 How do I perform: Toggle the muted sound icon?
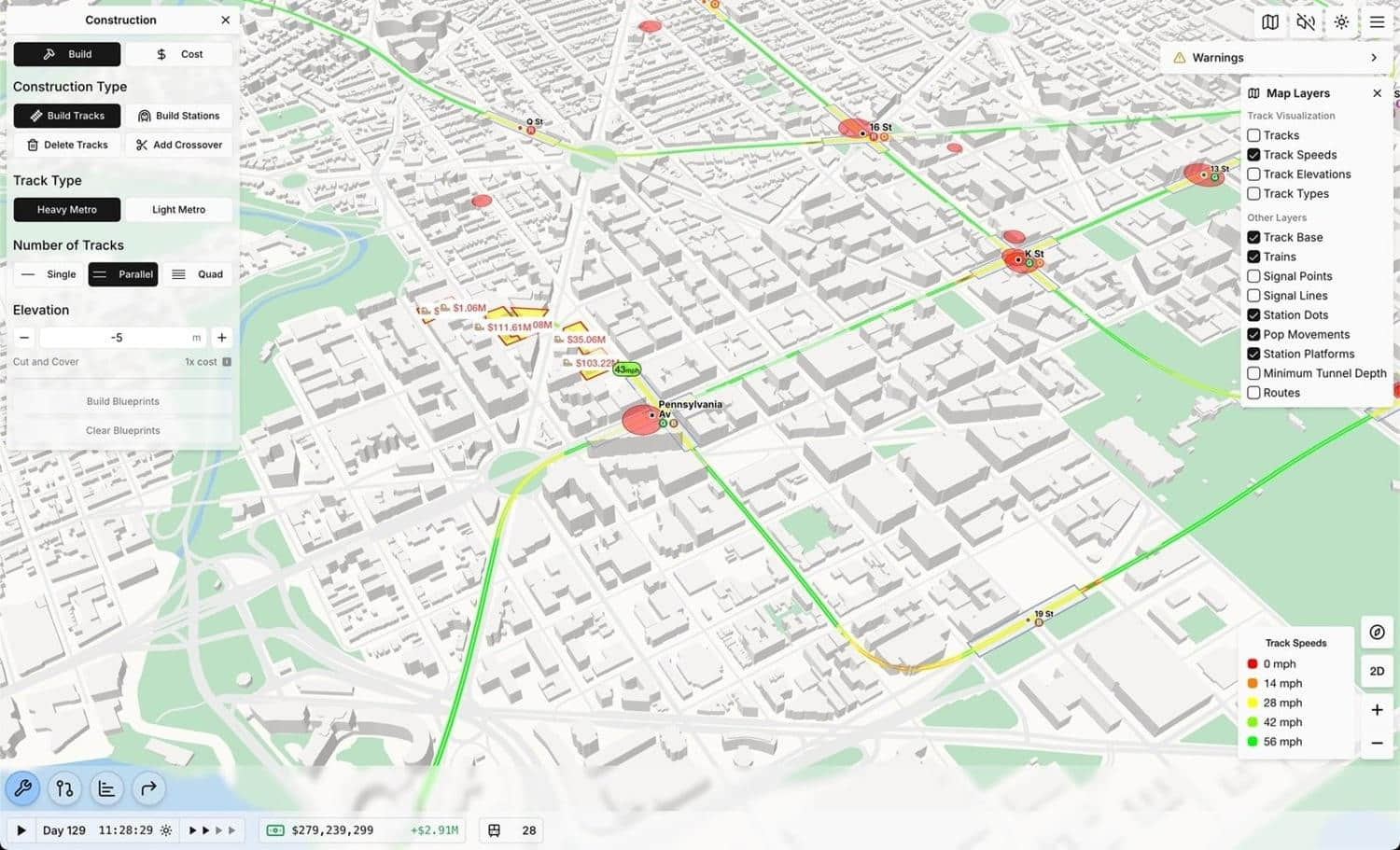1306,22
